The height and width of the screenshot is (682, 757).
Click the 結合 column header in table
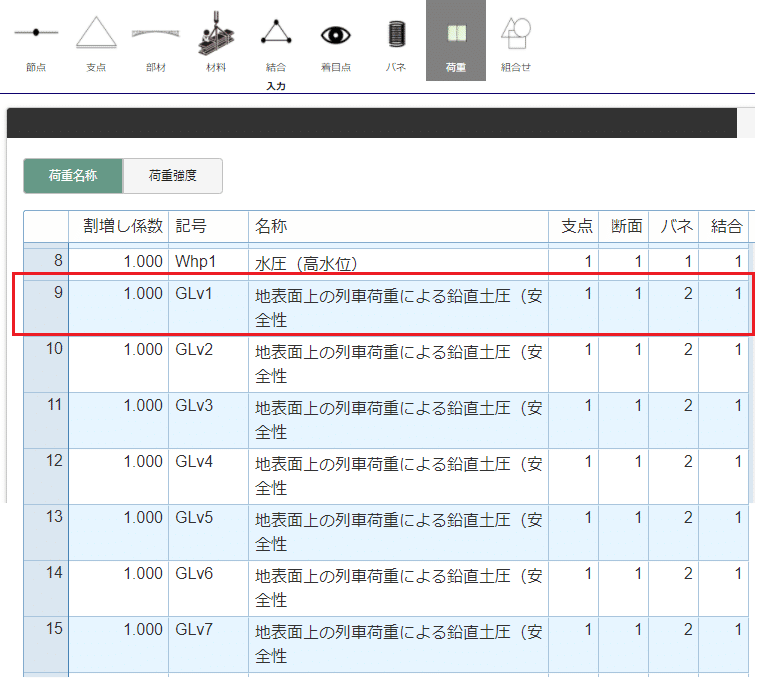click(724, 226)
